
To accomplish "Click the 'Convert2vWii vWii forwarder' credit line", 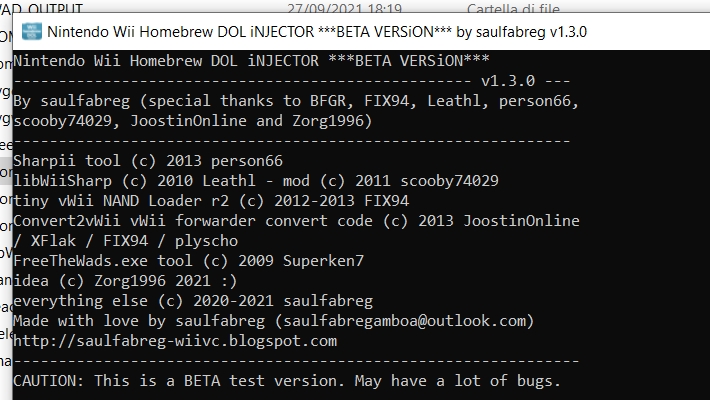I will [x=296, y=221].
